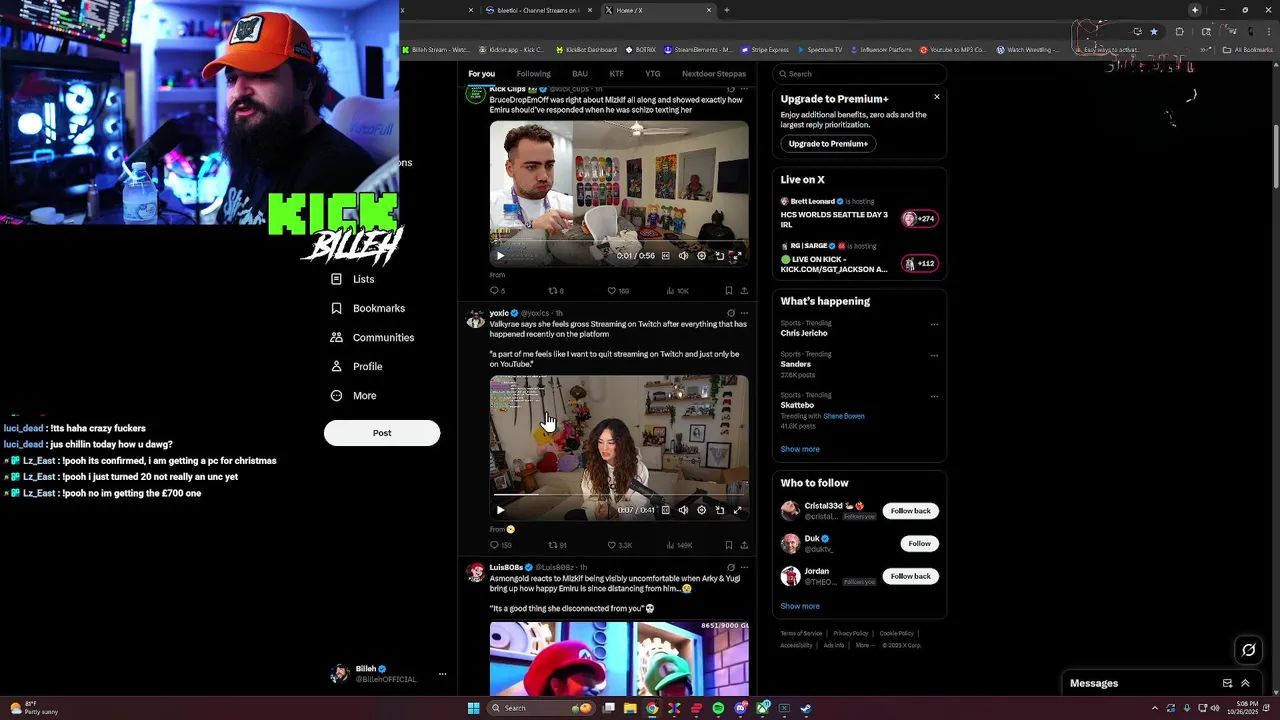
Task: Compose new message in Messages bar
Action: tap(1227, 683)
